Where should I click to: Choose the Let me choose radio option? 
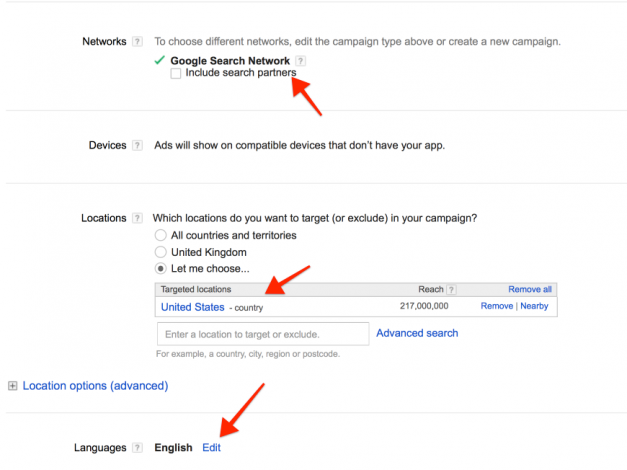(160, 269)
